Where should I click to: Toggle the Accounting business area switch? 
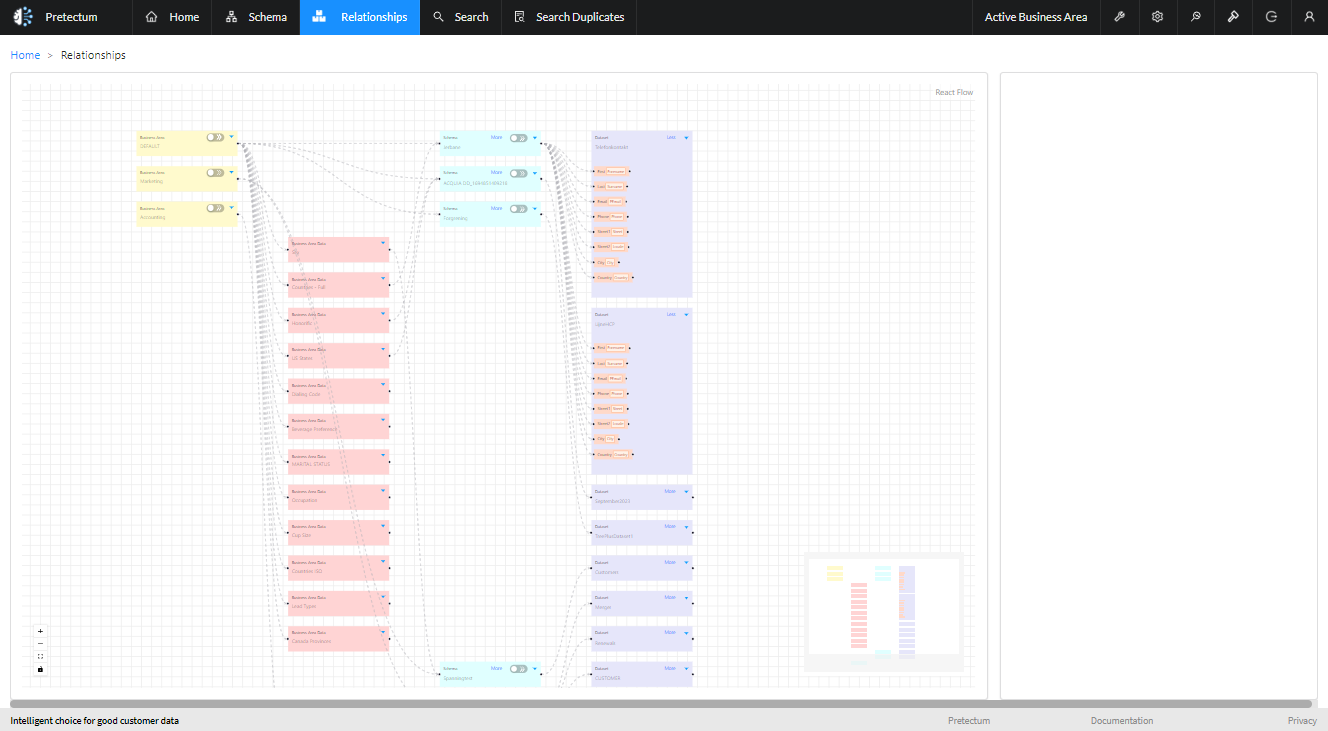tap(215, 208)
